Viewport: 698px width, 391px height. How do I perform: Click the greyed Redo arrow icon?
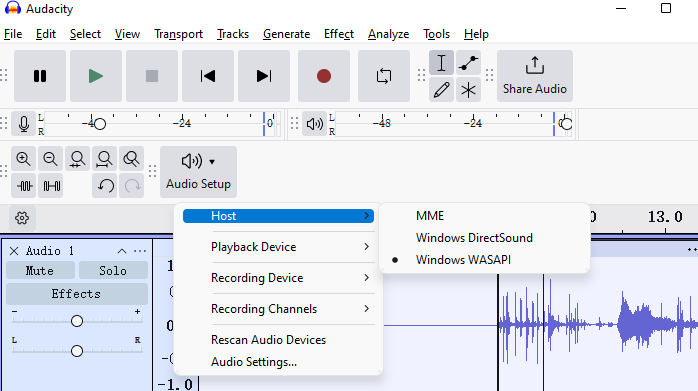pyautogui.click(x=131, y=186)
